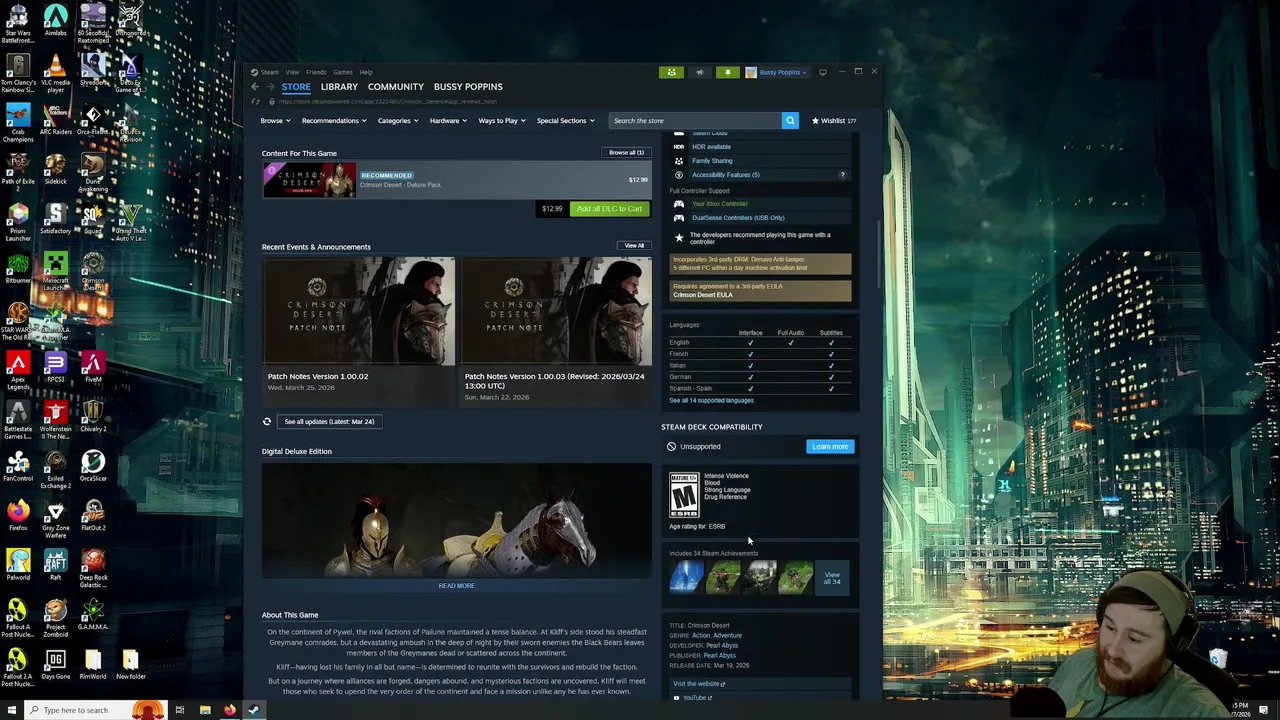Open Visit the website link
Viewport: 1280px width, 720px height.
tap(698, 684)
